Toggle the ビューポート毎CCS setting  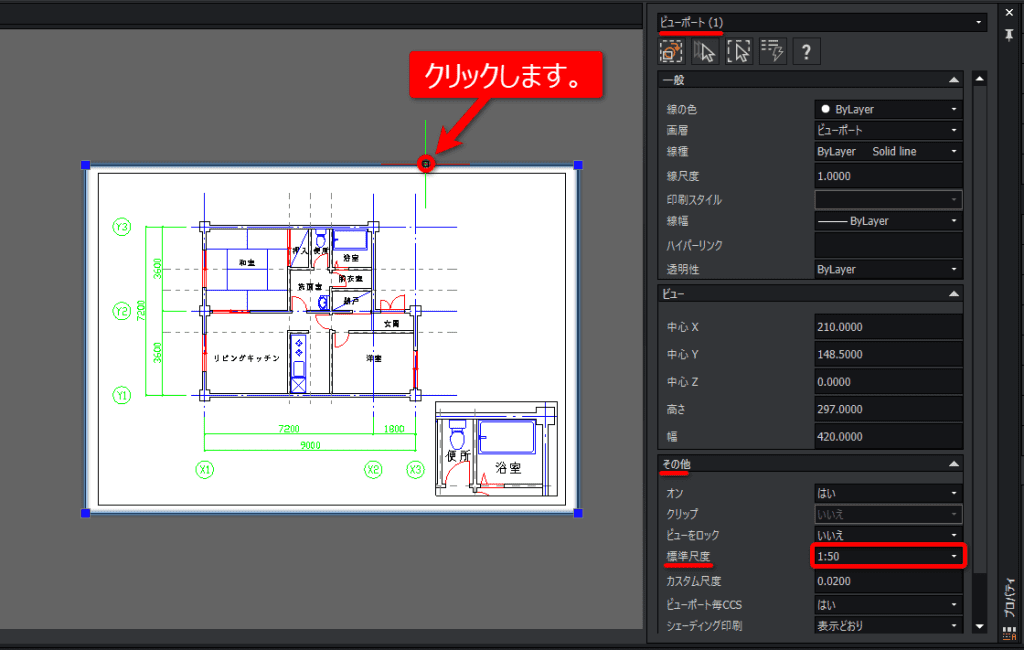(x=888, y=604)
